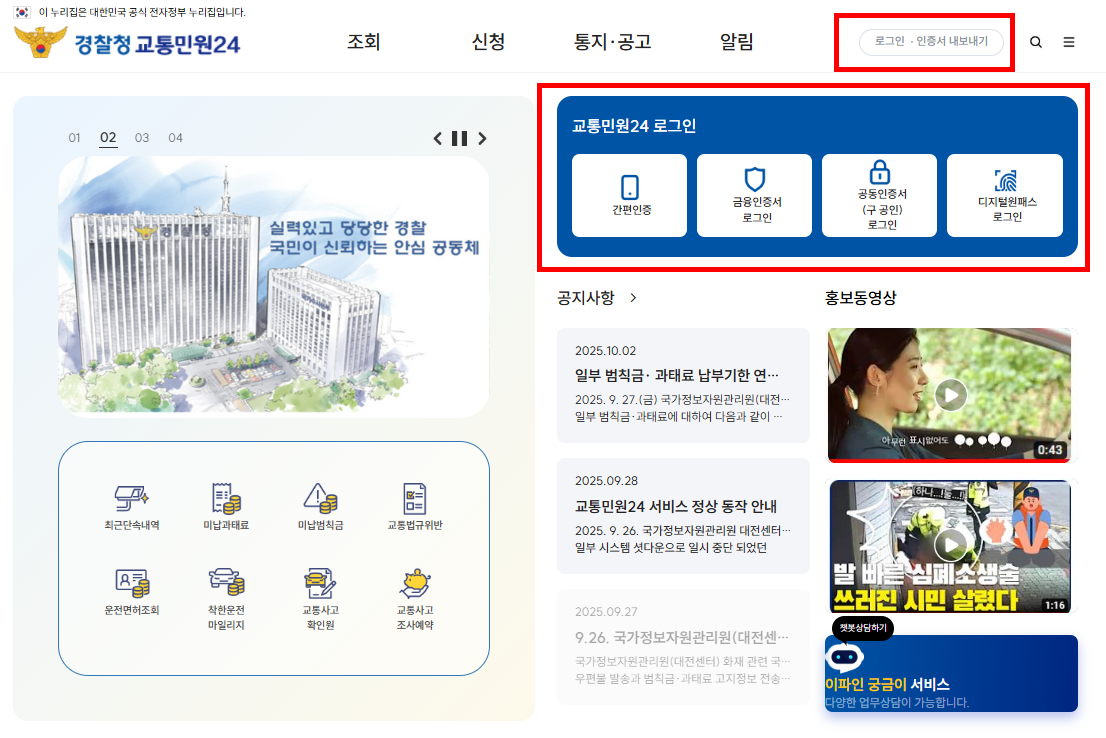Open 이파인 궁금이 서비스 banner
Image resolution: width=1106 pixels, height=738 pixels.
point(952,674)
